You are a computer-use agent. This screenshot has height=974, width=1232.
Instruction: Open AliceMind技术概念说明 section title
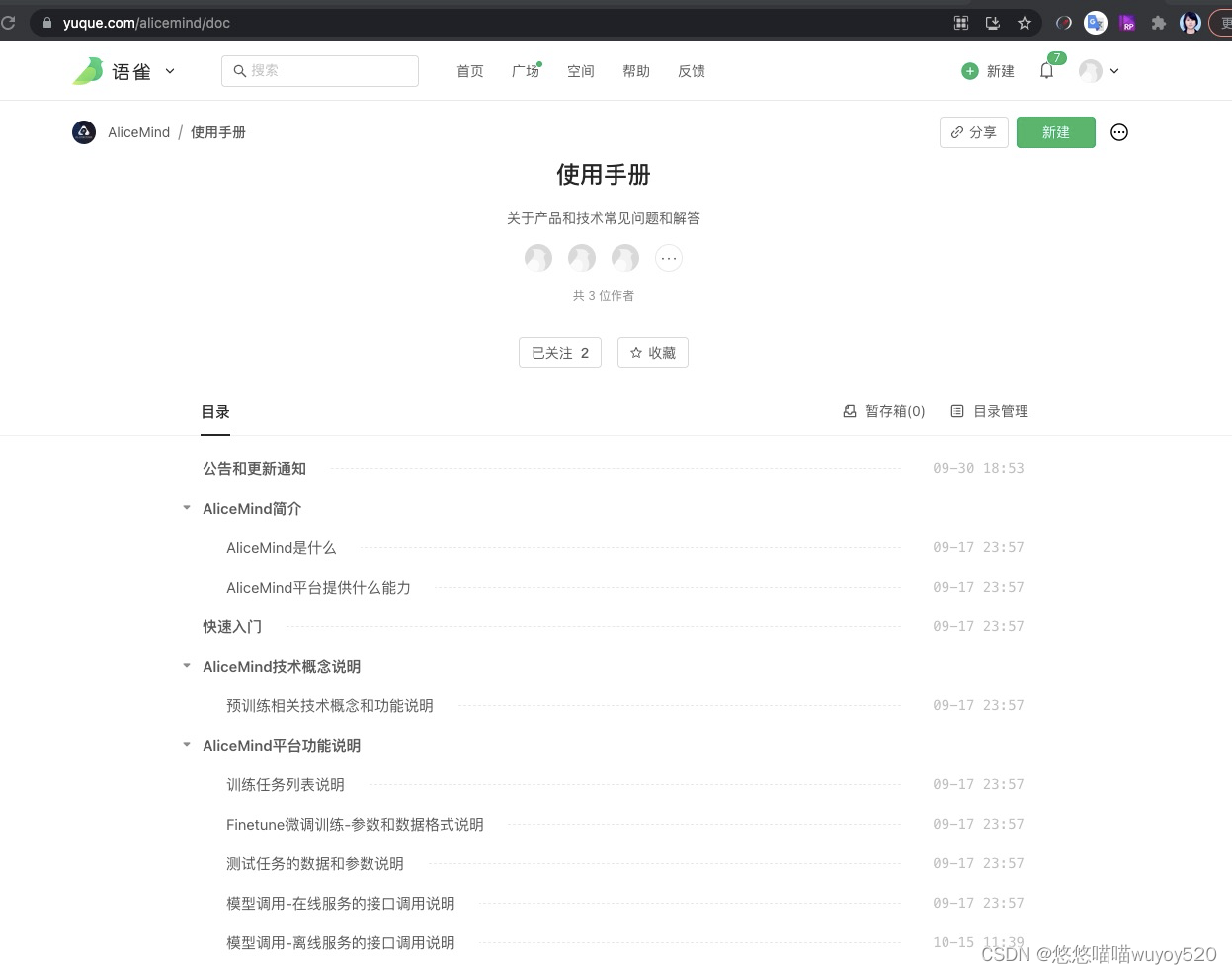282,667
